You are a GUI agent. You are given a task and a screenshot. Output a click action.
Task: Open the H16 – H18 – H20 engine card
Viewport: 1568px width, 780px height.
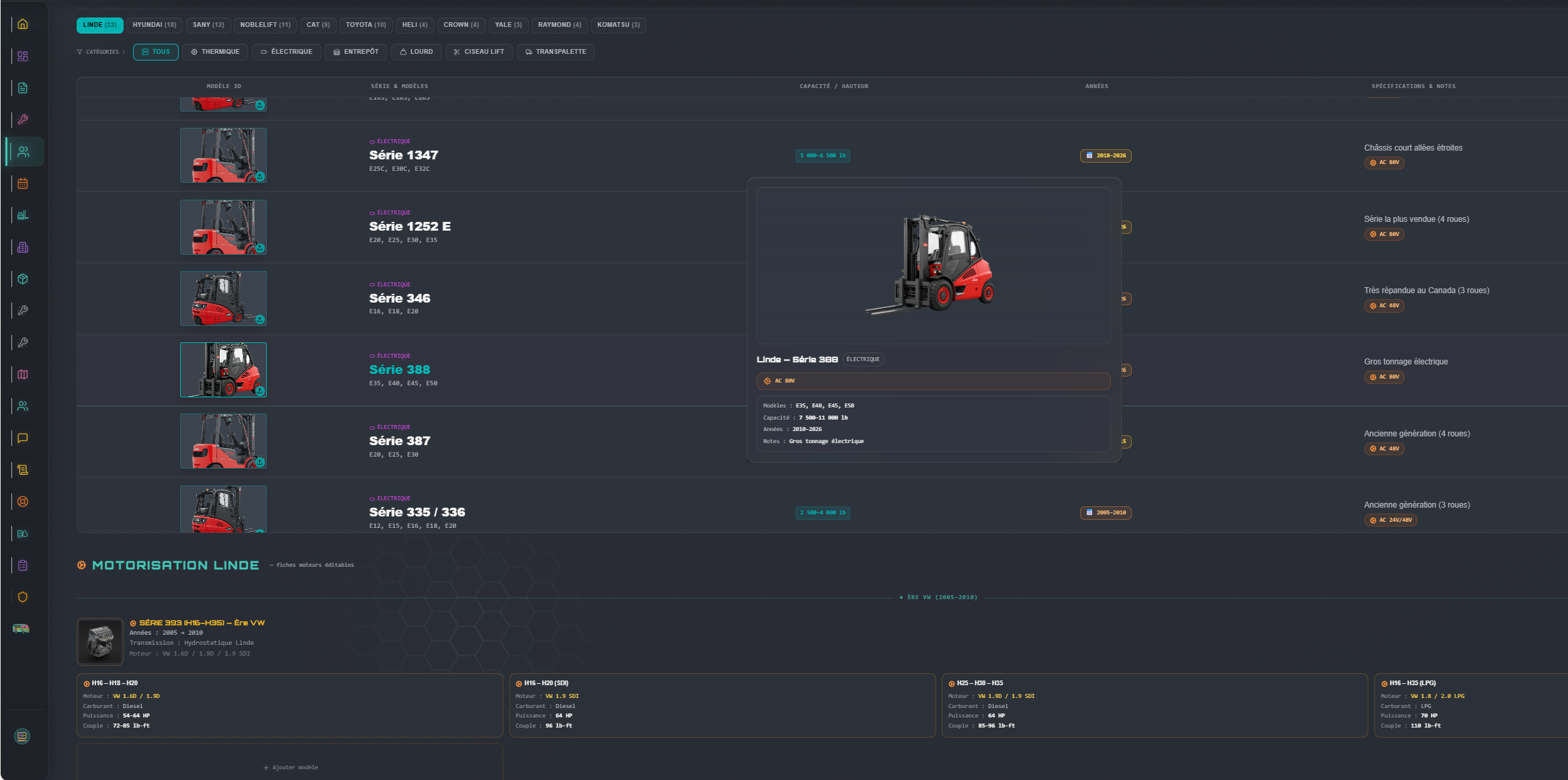(x=290, y=705)
